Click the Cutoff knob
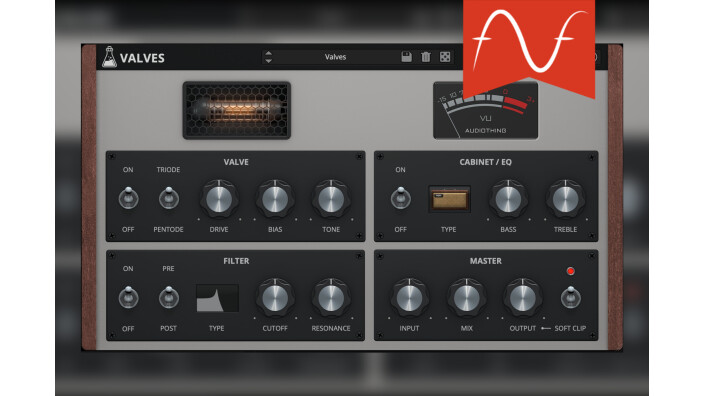Viewport: 704px width, 396px height. click(275, 298)
